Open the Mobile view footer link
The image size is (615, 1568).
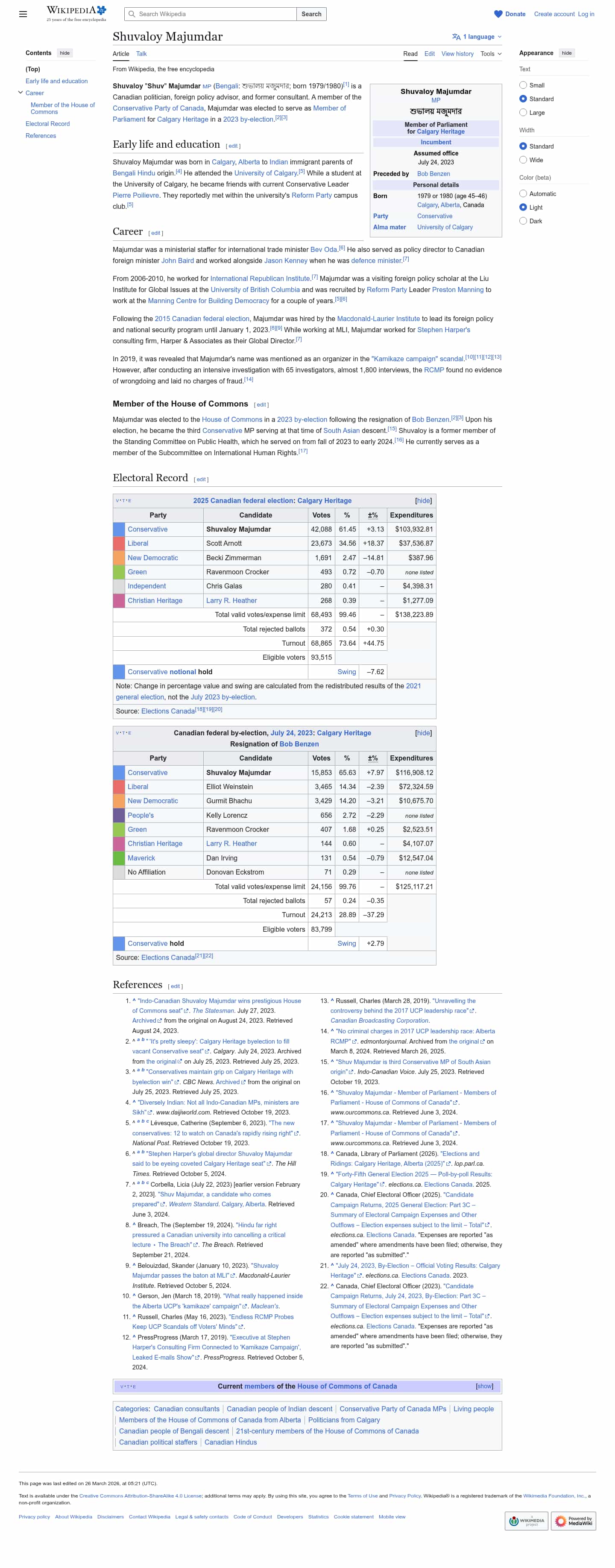pos(392,1517)
